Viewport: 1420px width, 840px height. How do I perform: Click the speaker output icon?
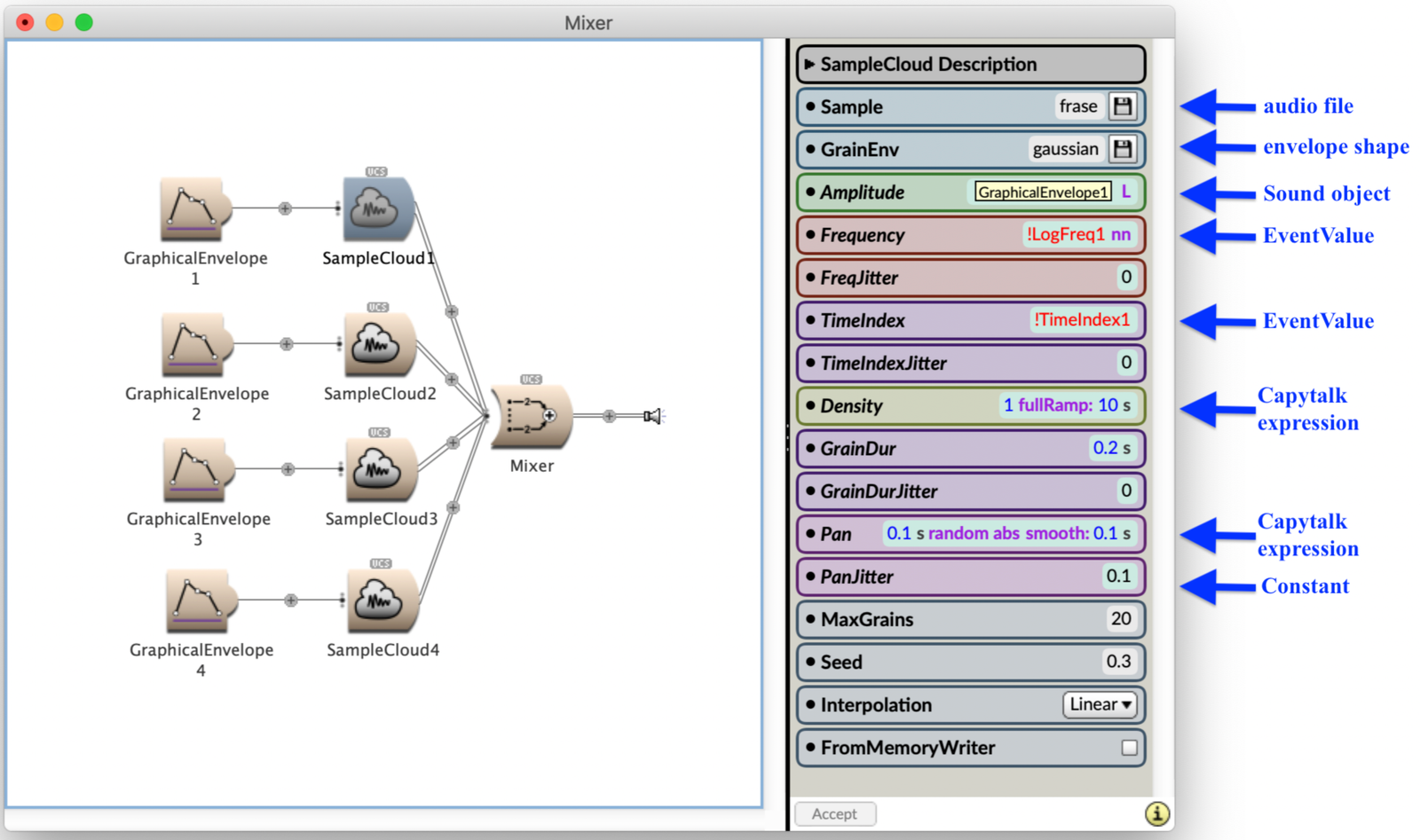(x=652, y=416)
